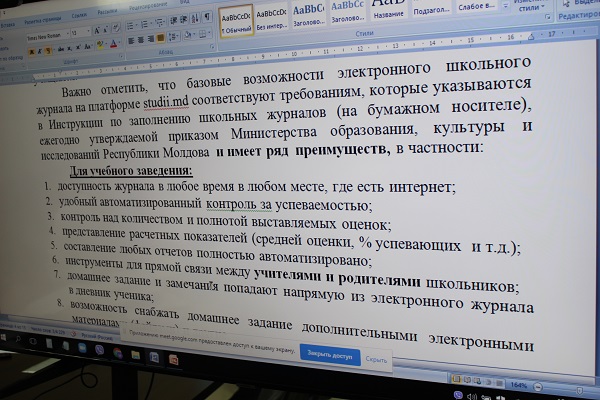Toggle underline (Ч) formatting
Image resolution: width=600 pixels, height=400 pixels.
click(47, 51)
